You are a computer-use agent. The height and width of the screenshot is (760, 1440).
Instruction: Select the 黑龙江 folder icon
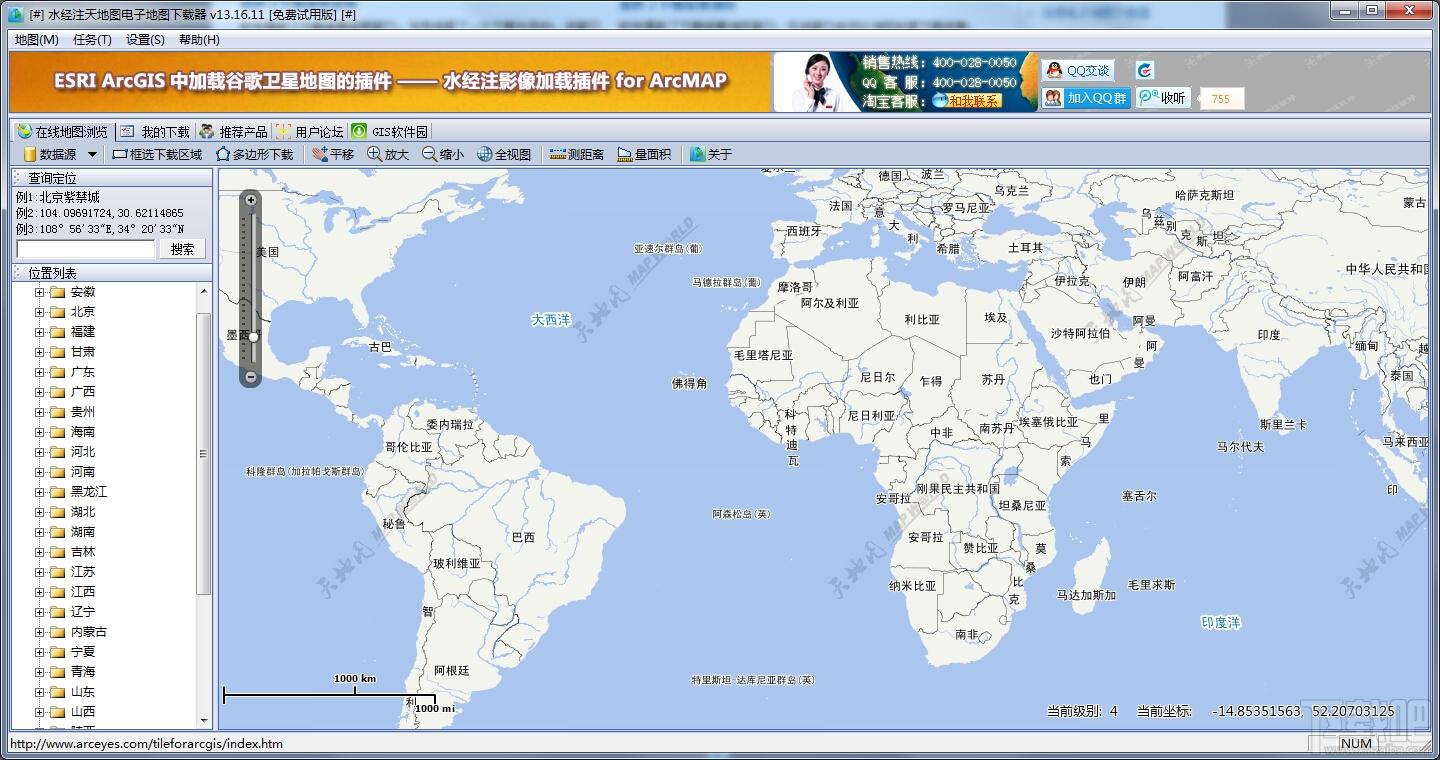point(57,492)
